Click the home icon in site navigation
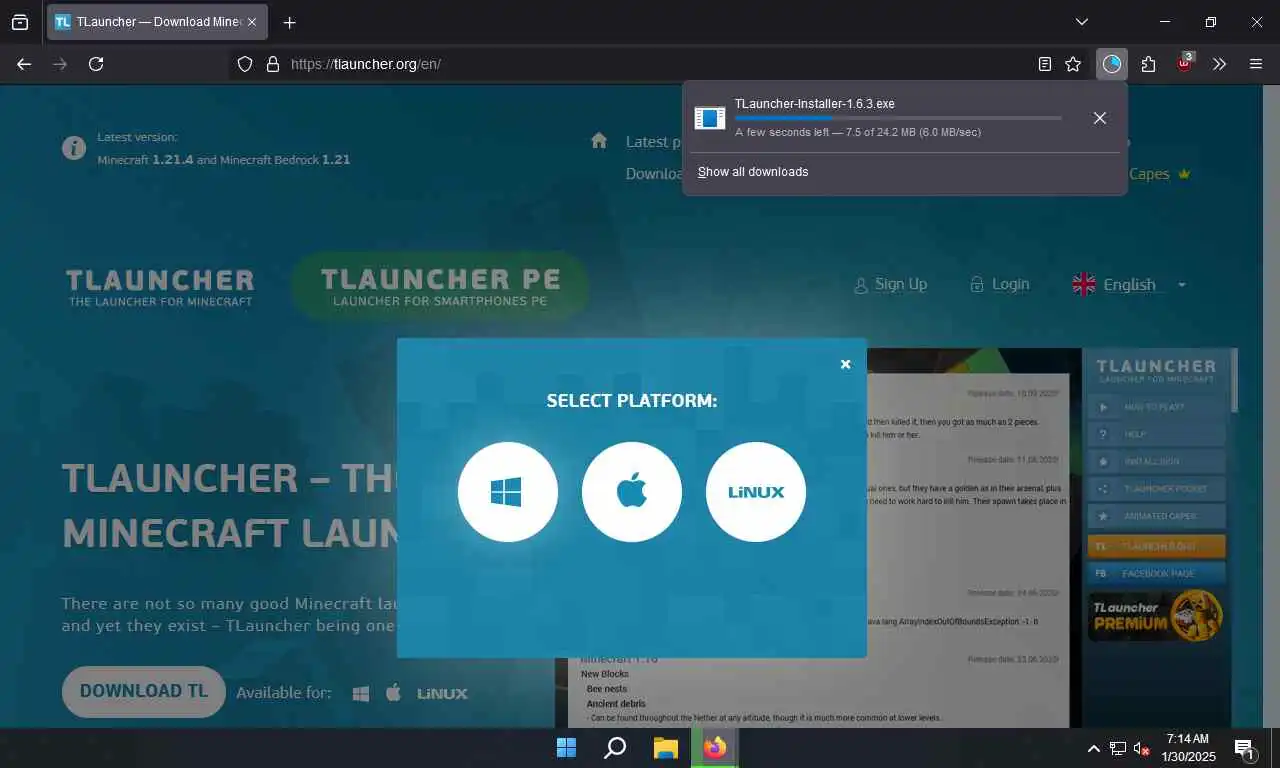The image size is (1280, 768). click(599, 141)
